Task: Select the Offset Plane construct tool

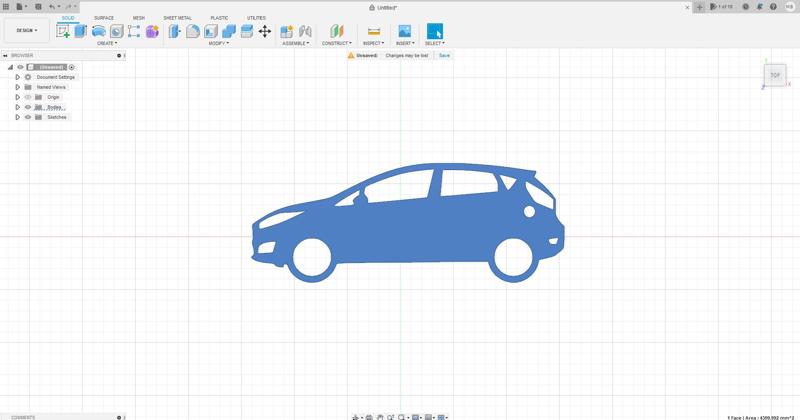Action: [337, 31]
